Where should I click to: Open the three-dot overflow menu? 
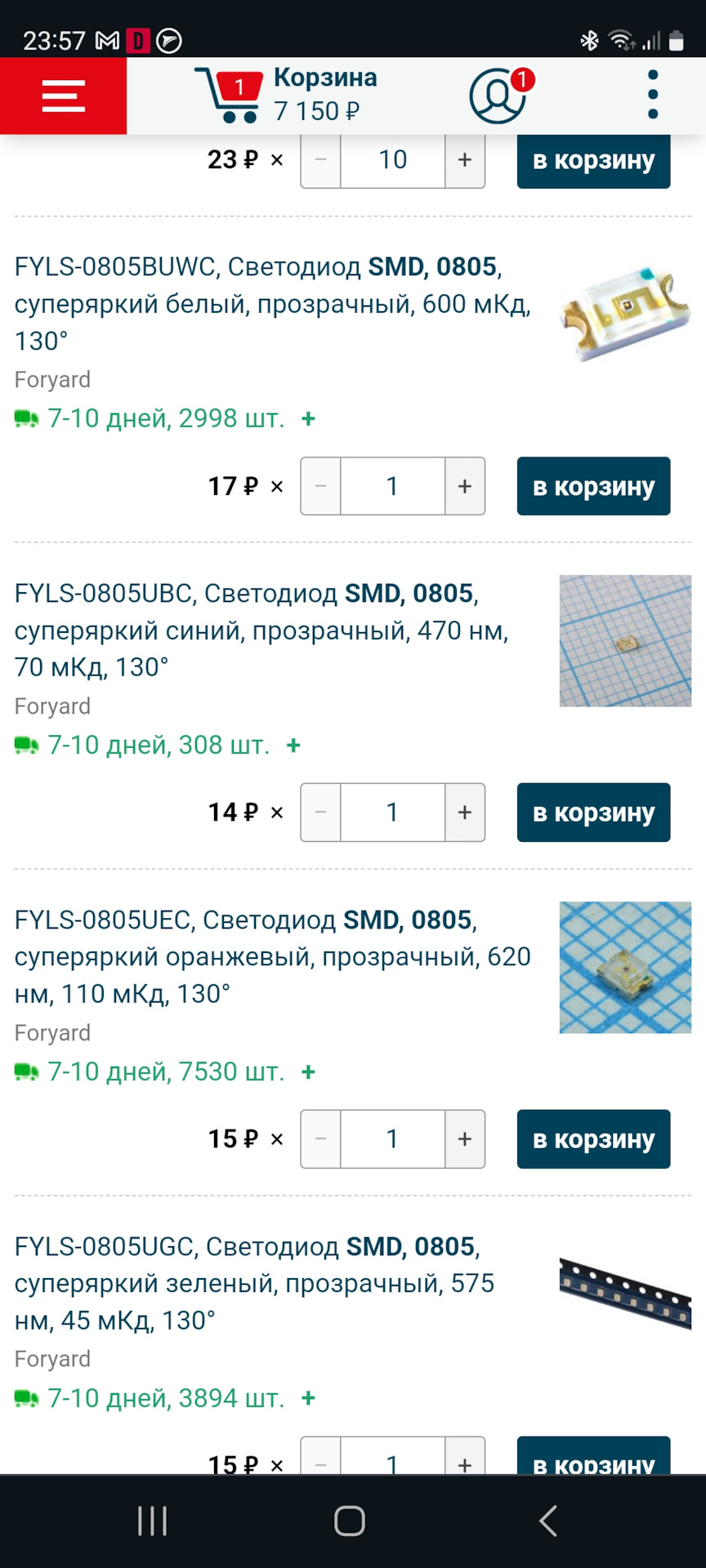[651, 94]
